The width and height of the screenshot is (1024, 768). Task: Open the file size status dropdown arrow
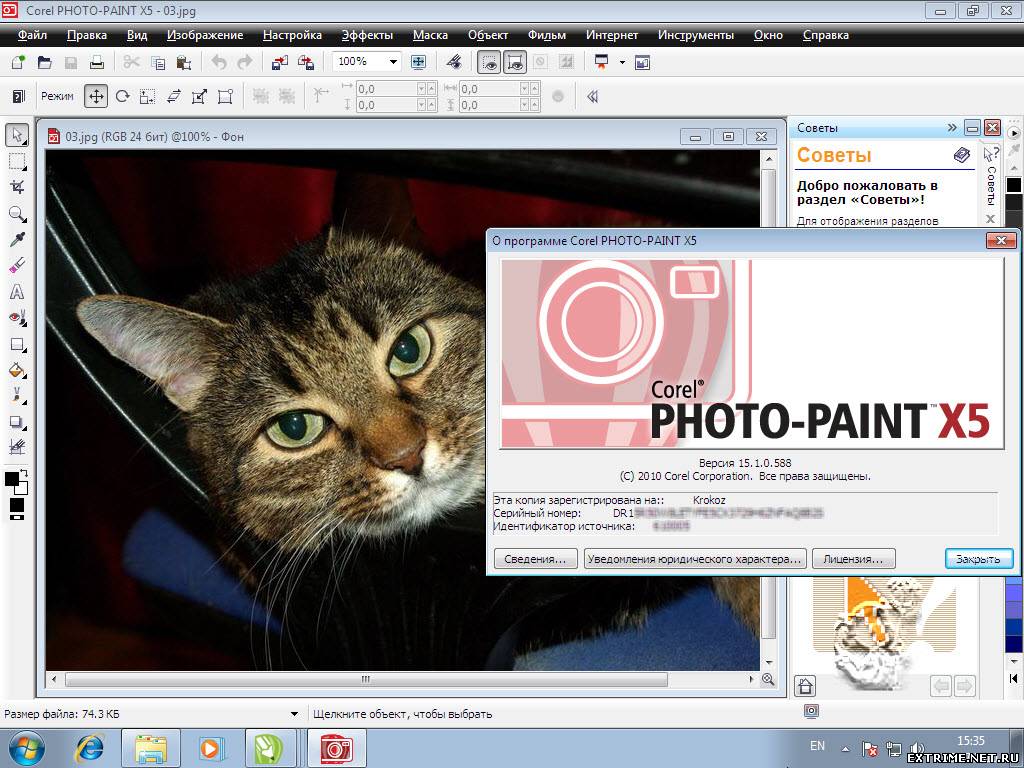294,714
